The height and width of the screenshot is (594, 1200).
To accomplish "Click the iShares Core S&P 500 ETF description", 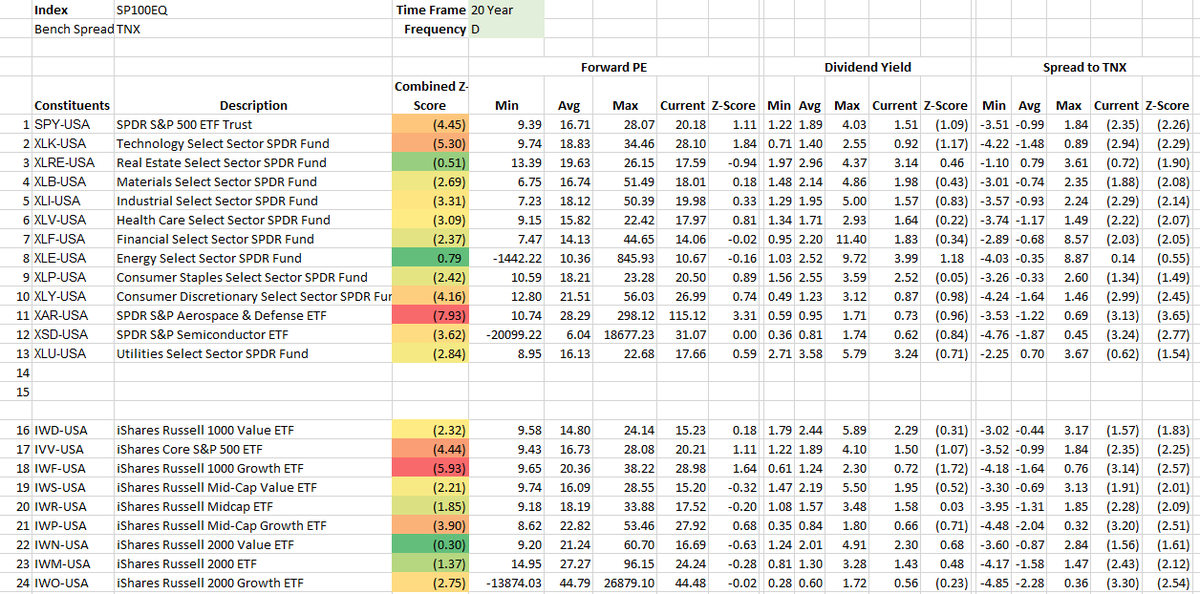I will point(190,448).
